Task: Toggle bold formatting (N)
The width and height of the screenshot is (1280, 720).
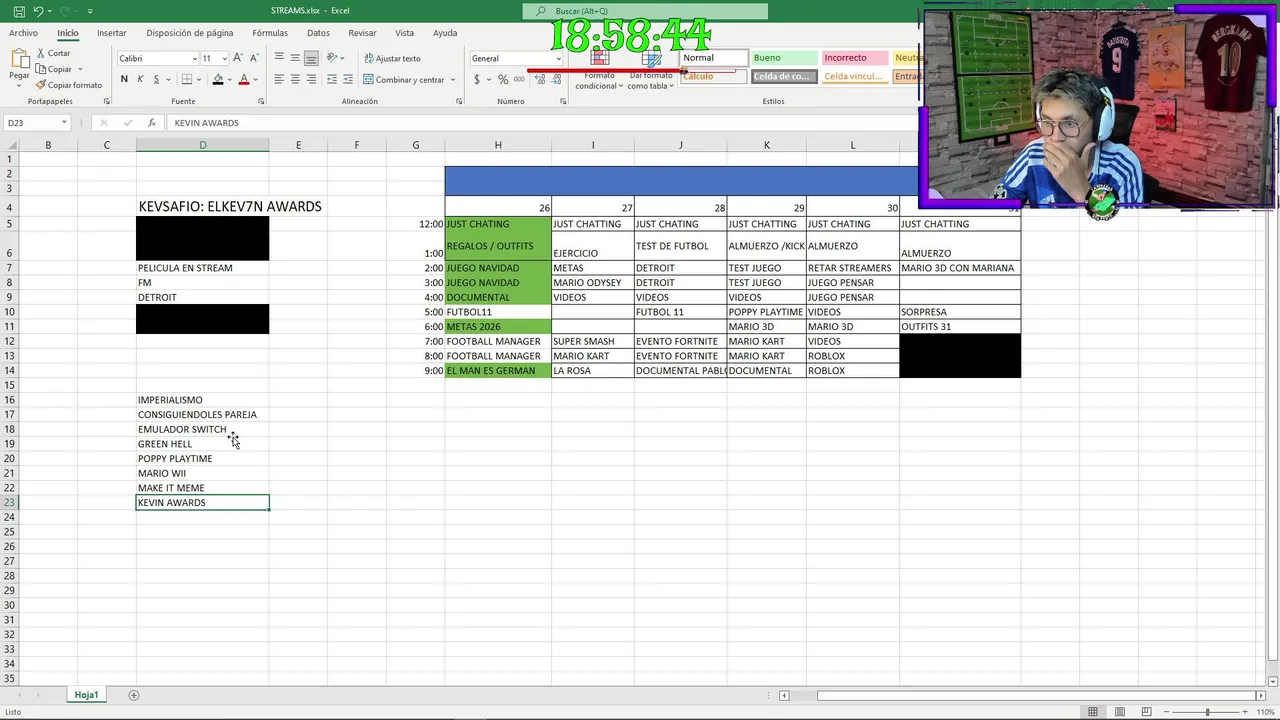Action: click(x=124, y=79)
